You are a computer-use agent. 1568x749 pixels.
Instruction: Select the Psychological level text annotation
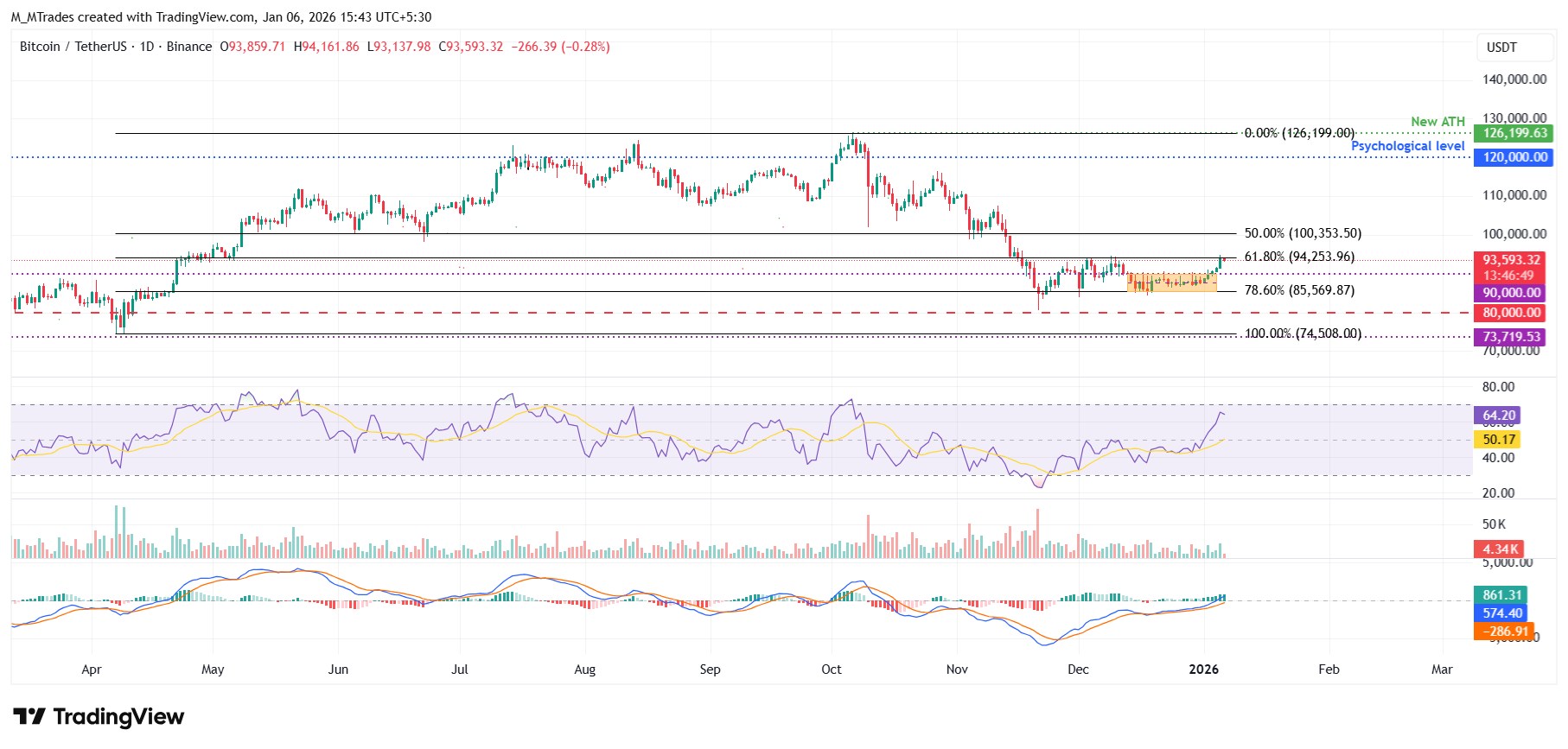1407,146
